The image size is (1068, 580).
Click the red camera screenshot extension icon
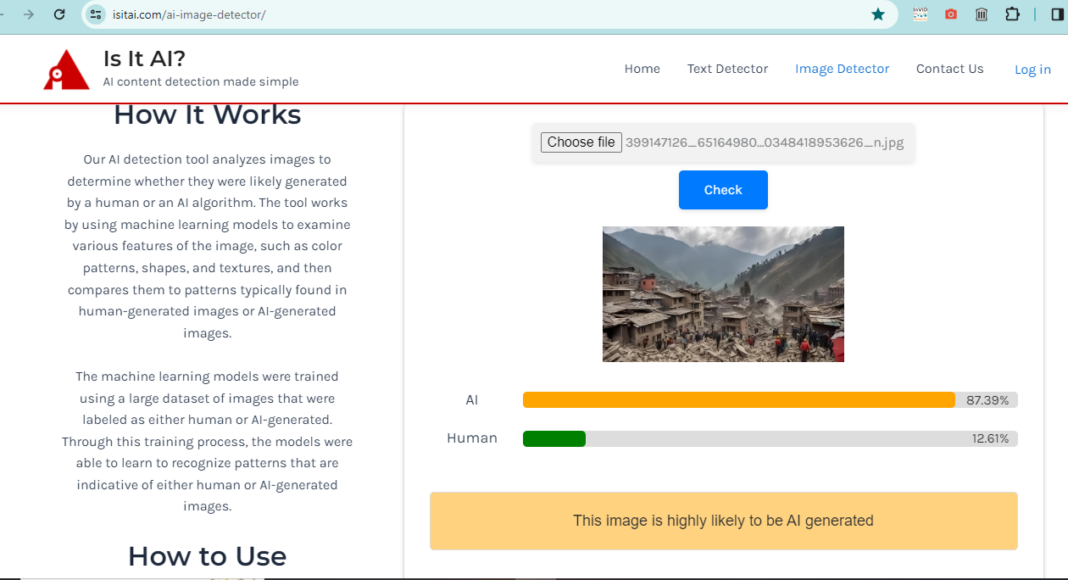point(950,14)
